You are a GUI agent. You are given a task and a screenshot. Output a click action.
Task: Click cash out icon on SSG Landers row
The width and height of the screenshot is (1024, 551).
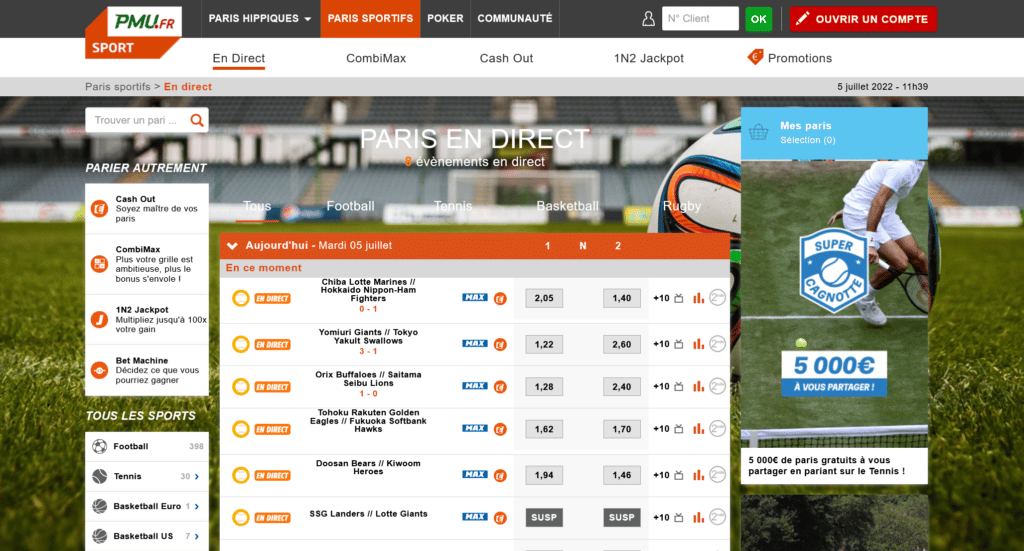point(500,518)
